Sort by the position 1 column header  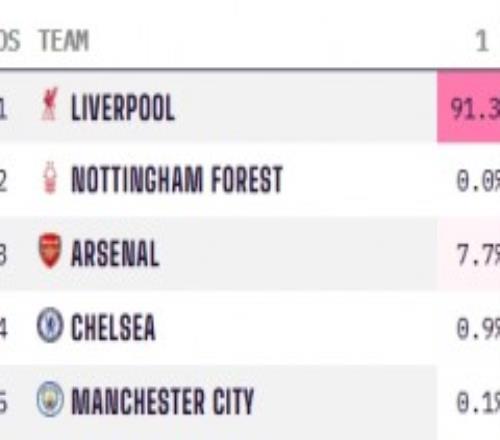point(481,41)
